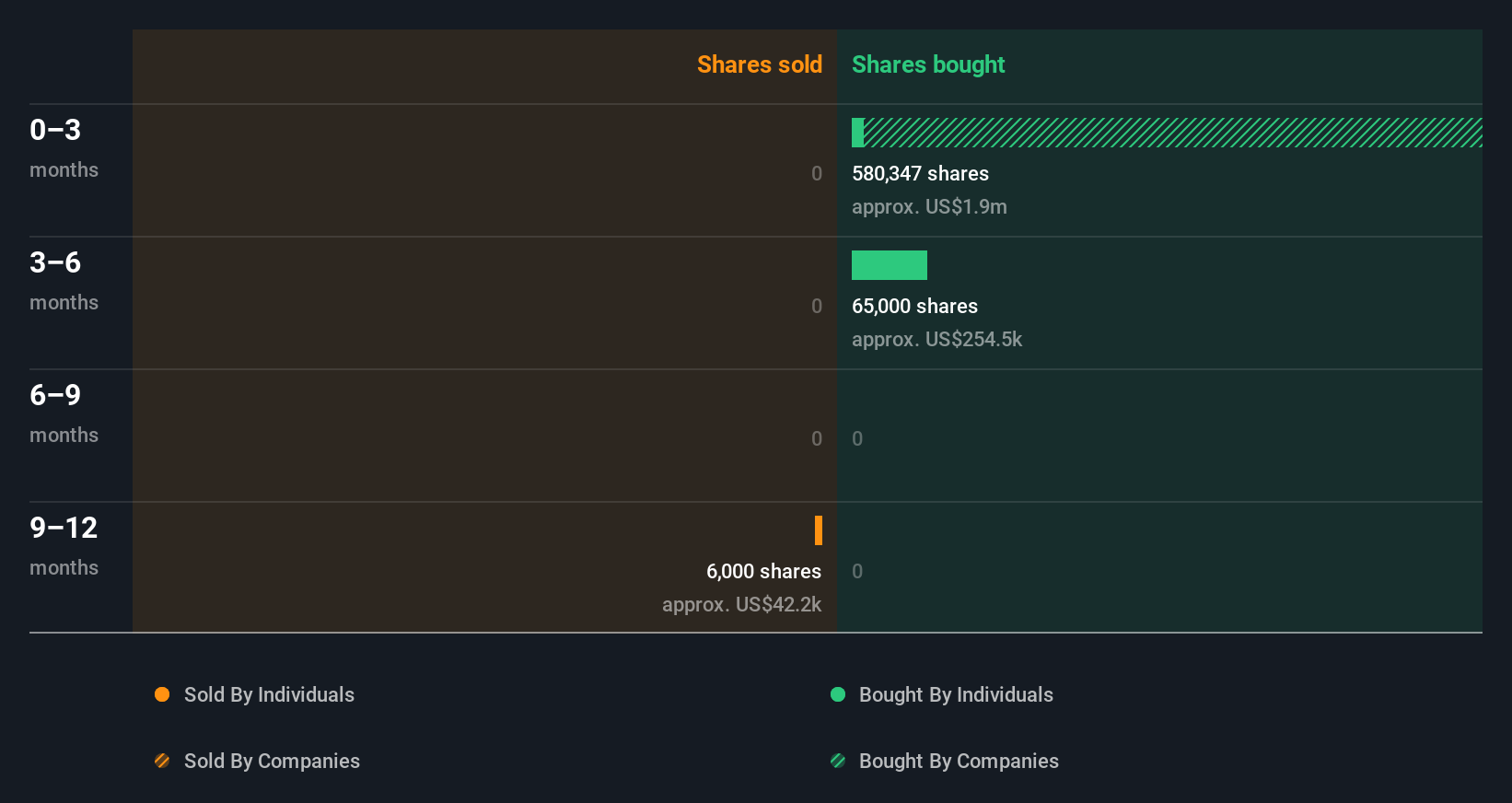
Task: Click the 3–6 months row label
Action: [64, 280]
